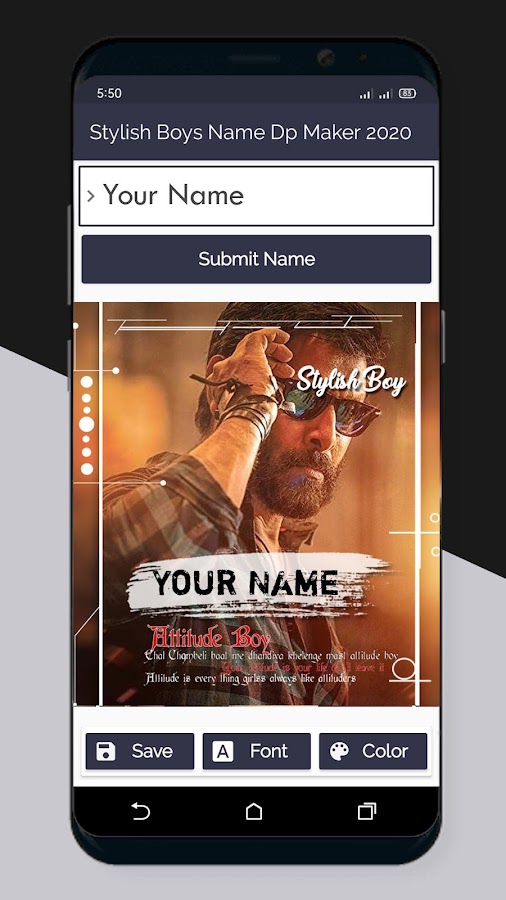This screenshot has height=900, width=506.
Task: Select the Stylish Boy text overlay
Action: pyautogui.click(x=351, y=381)
